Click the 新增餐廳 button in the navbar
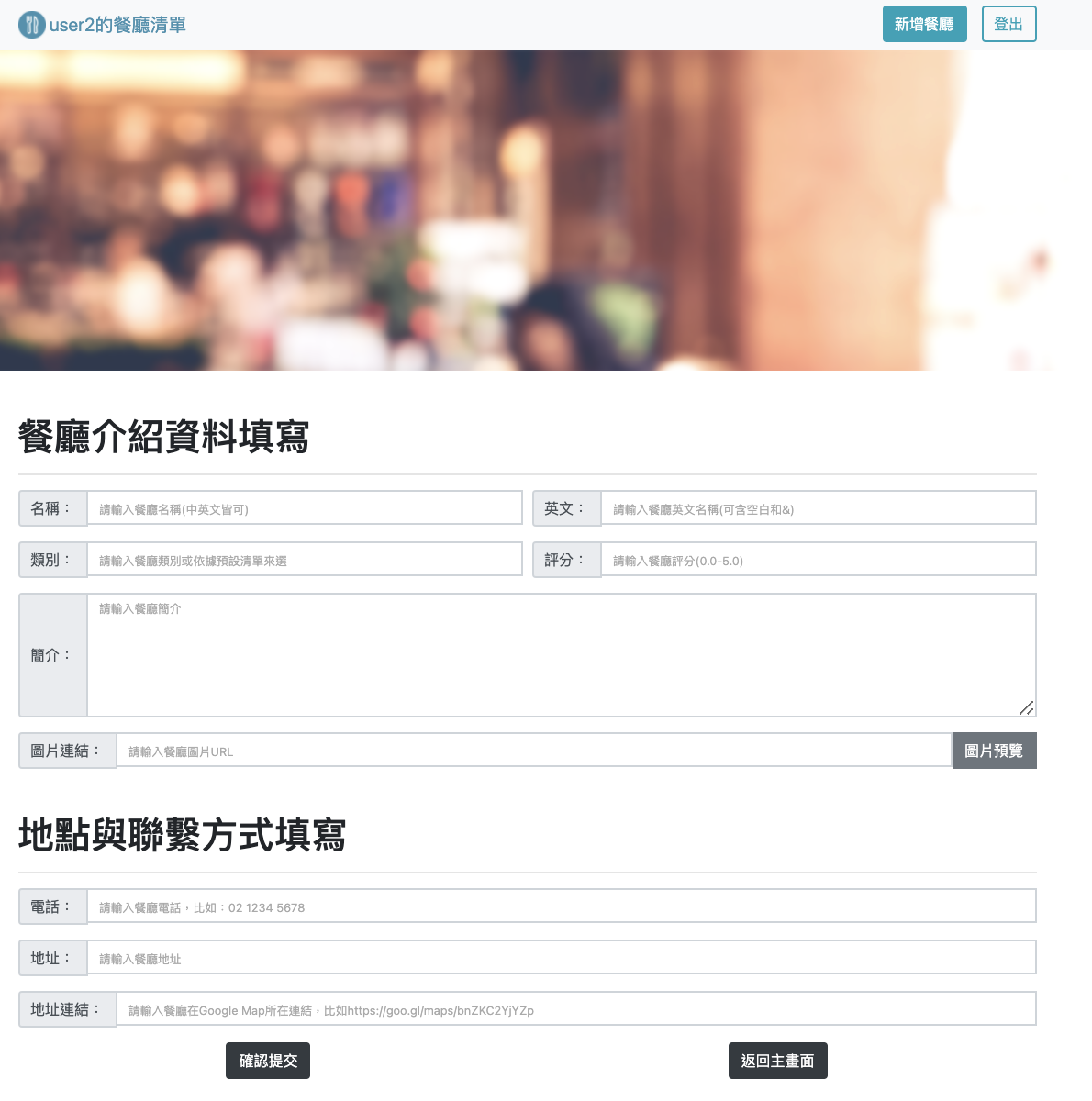The image size is (1092, 1101). 925,24
